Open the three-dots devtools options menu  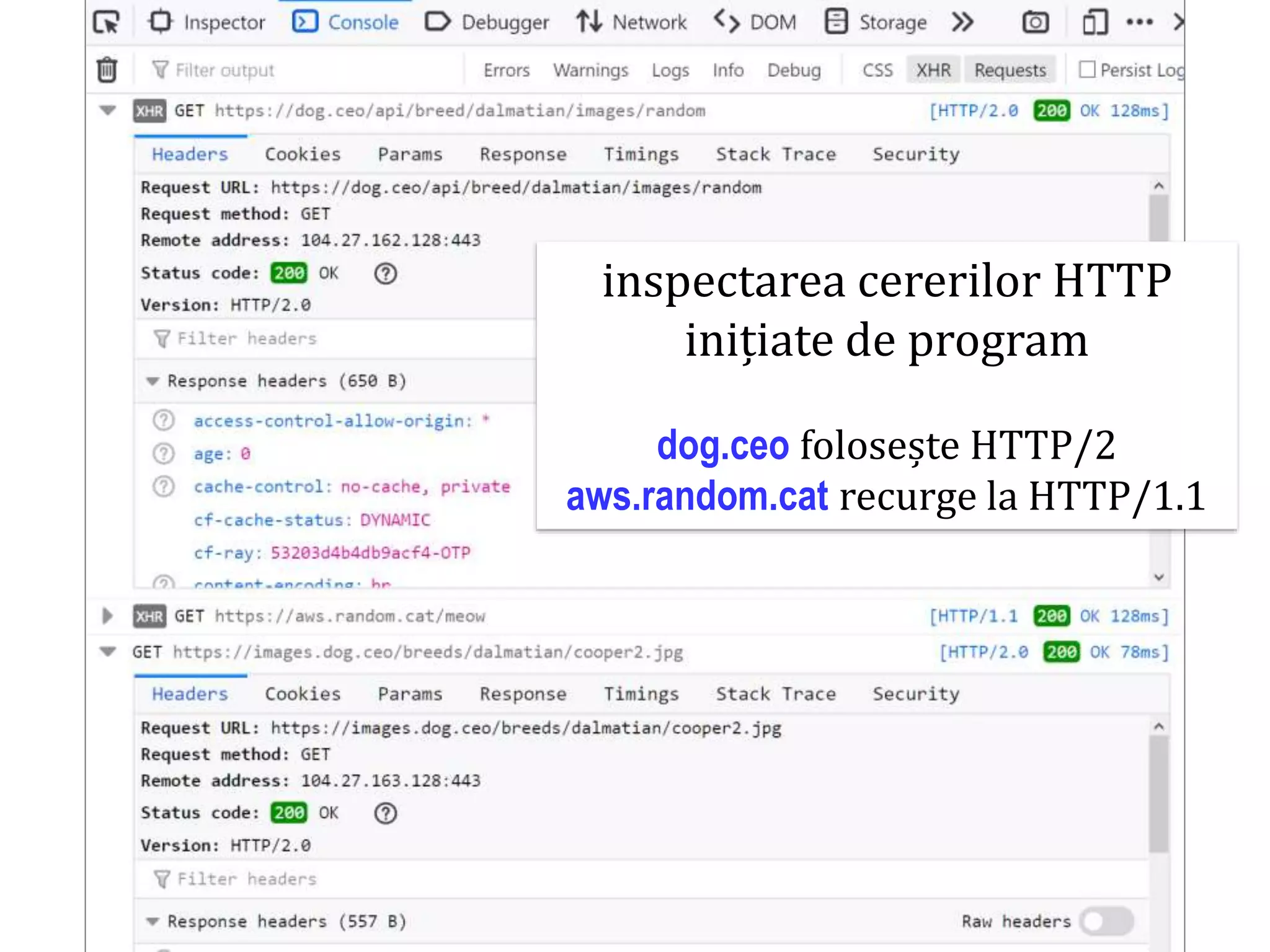pyautogui.click(x=1139, y=23)
